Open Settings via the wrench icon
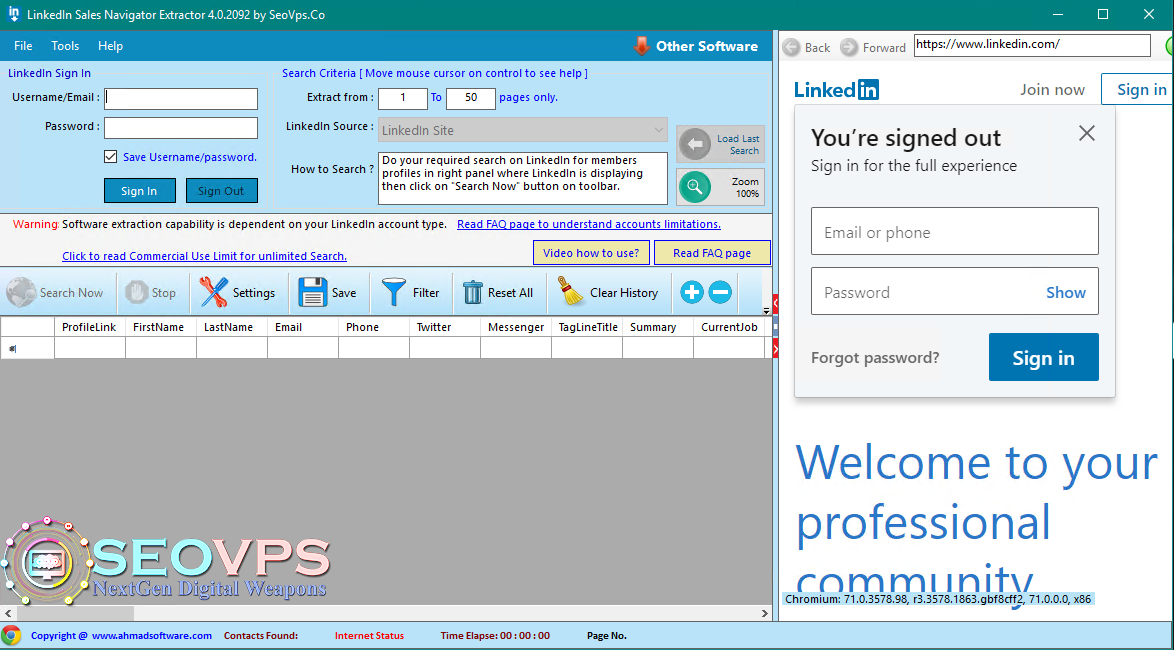The height and width of the screenshot is (650, 1174). pyautogui.click(x=213, y=293)
